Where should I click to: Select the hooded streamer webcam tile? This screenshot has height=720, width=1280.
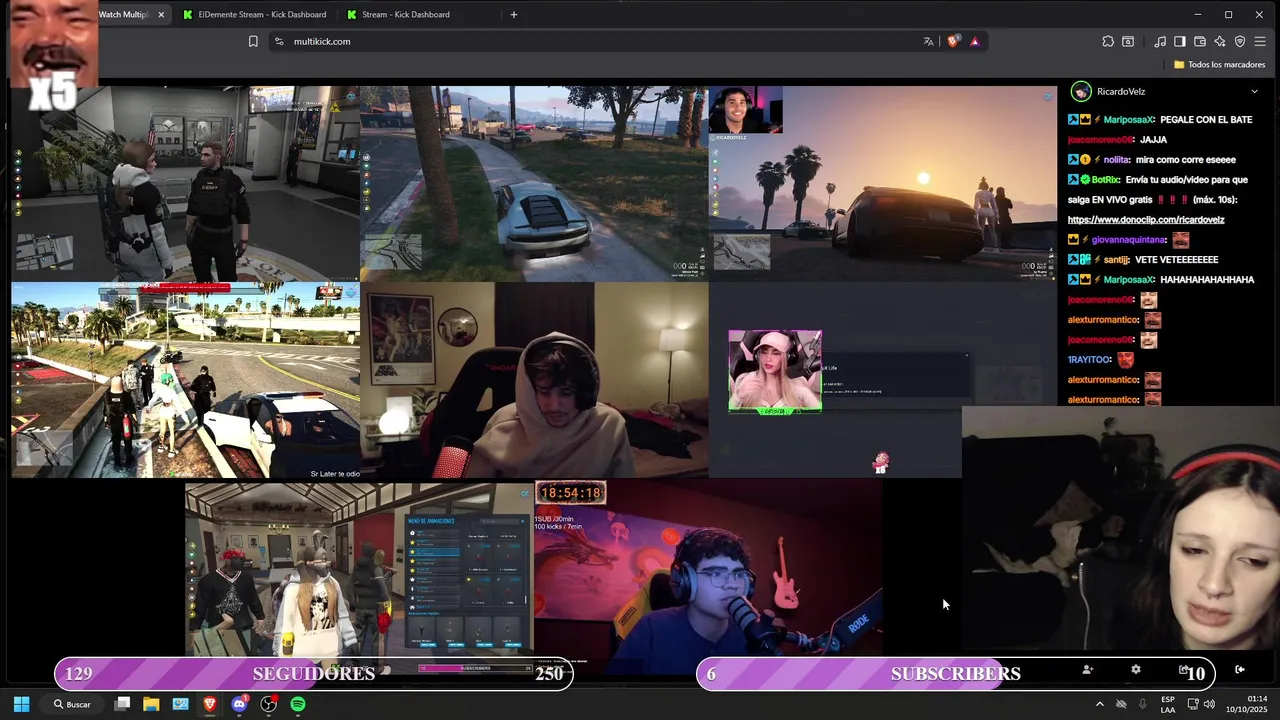(x=534, y=380)
